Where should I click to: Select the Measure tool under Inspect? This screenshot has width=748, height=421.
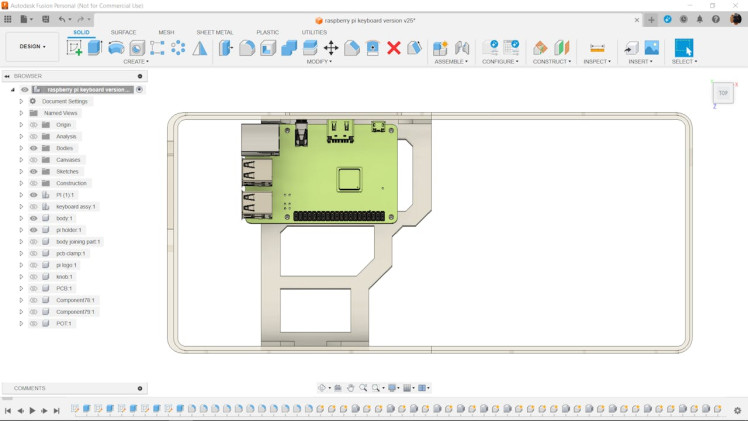[597, 47]
